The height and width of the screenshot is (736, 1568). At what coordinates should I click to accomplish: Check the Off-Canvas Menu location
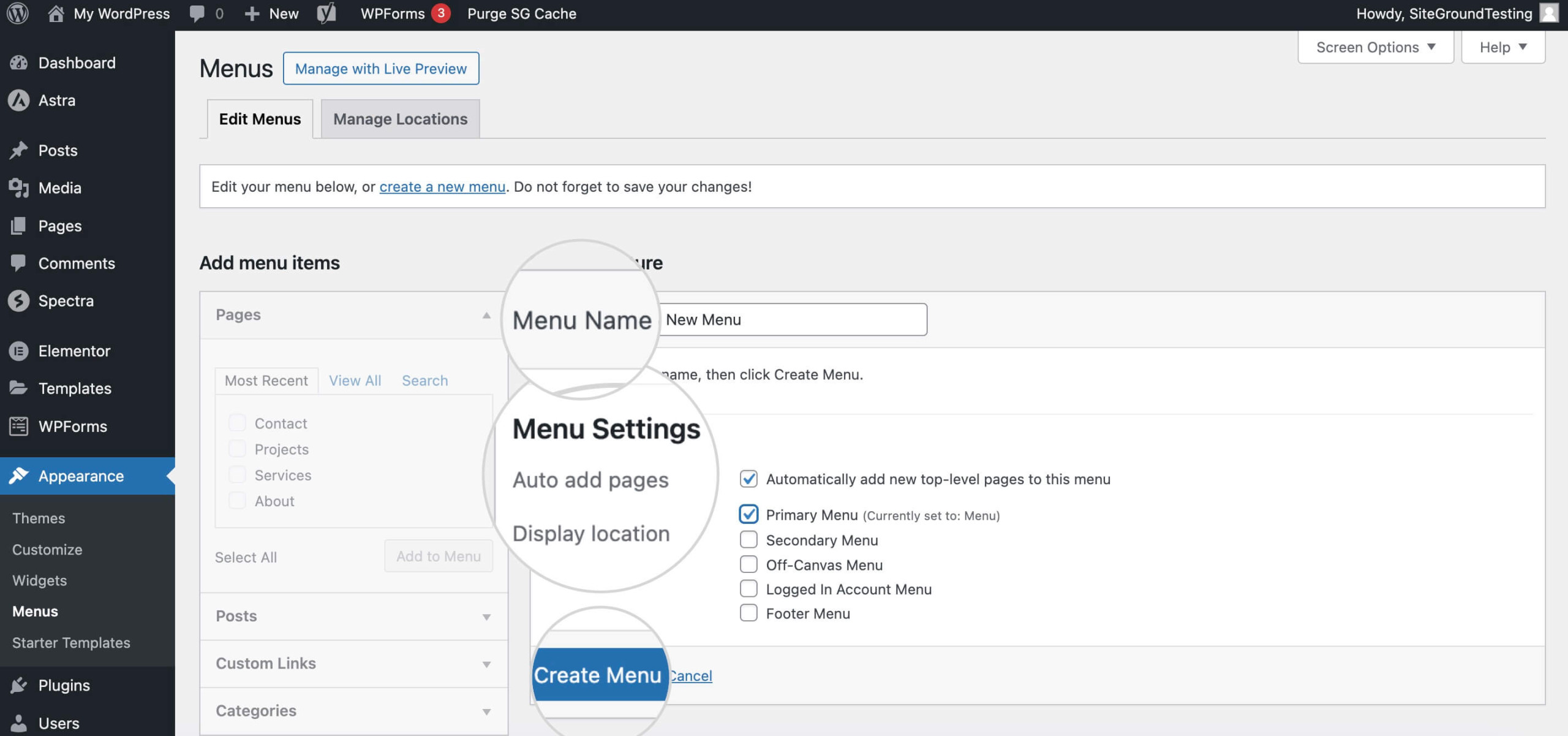pyautogui.click(x=748, y=564)
